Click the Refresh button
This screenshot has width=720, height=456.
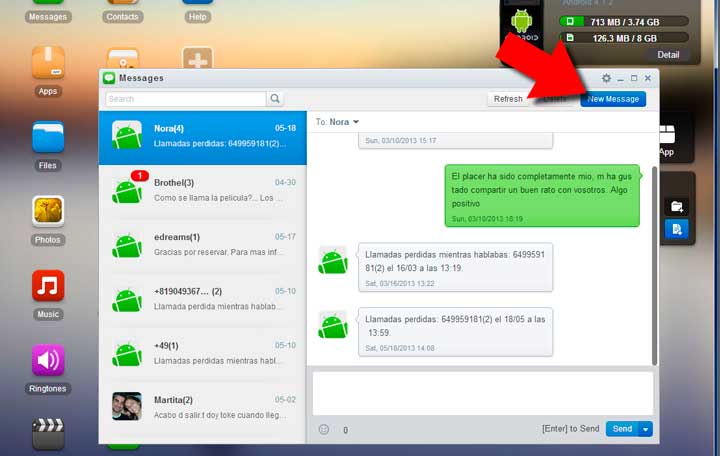pos(508,99)
